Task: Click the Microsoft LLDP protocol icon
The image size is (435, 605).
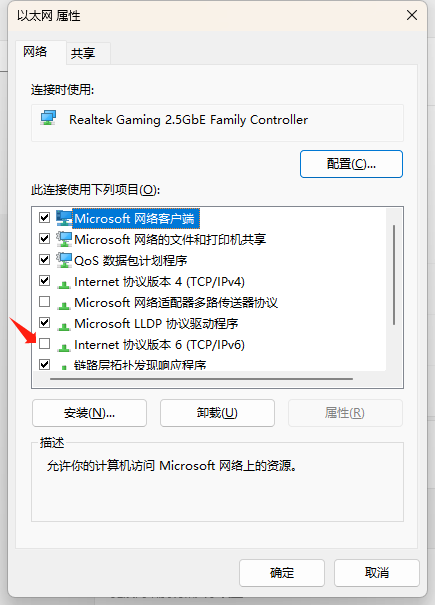Action: pos(64,326)
